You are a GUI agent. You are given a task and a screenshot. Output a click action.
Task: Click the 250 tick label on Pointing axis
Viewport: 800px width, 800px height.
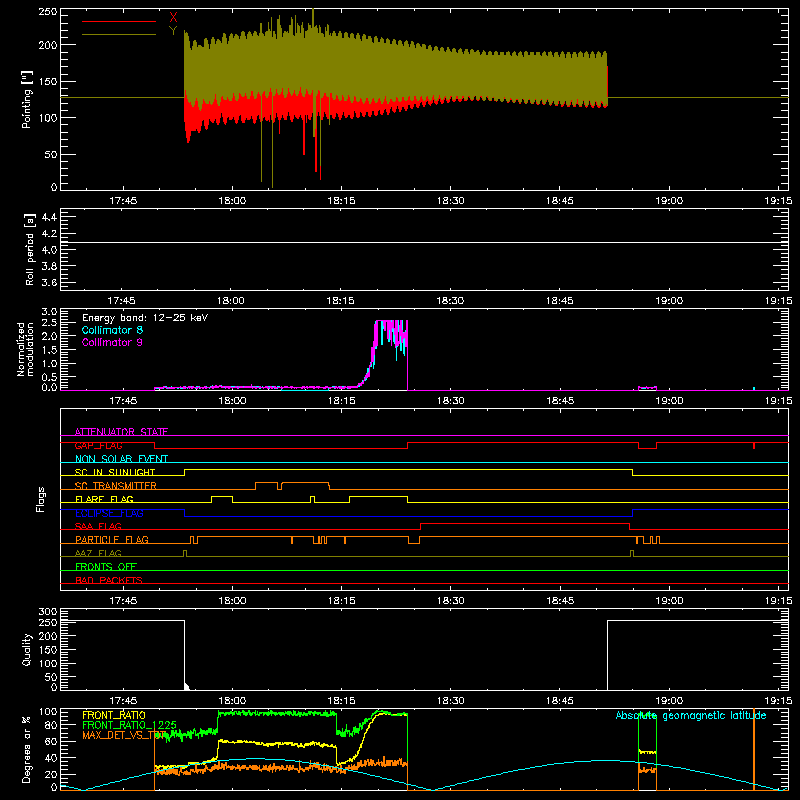click(47, 12)
